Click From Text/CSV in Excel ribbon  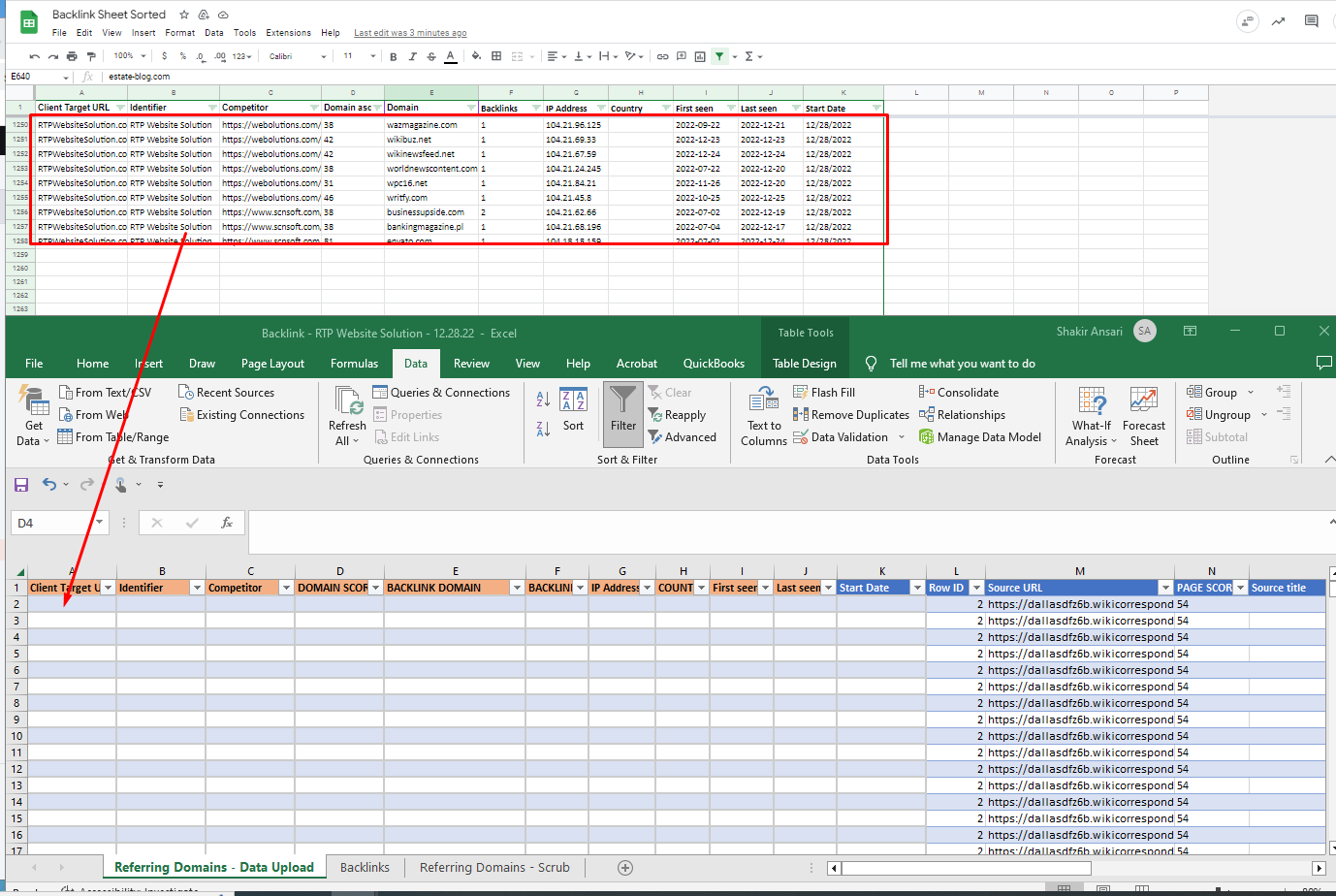click(x=105, y=393)
